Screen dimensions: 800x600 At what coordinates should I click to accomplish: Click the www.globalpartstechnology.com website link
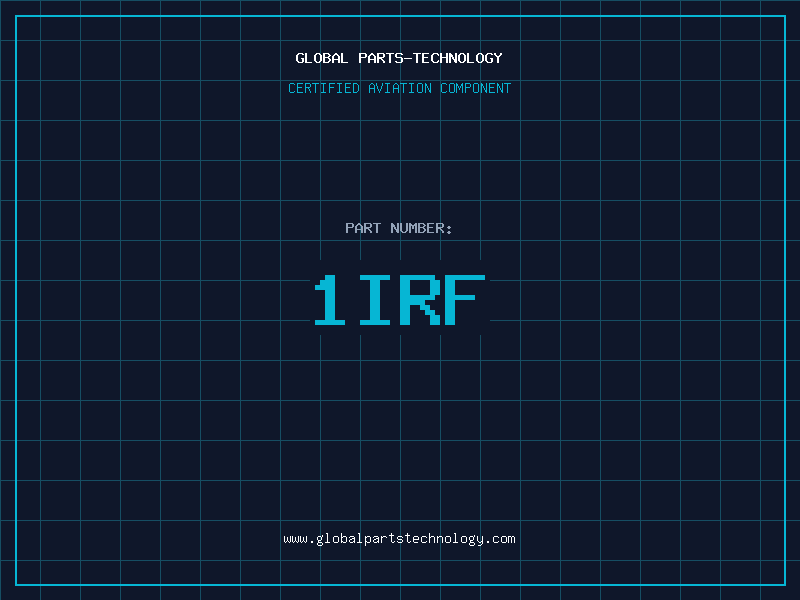pos(399,539)
